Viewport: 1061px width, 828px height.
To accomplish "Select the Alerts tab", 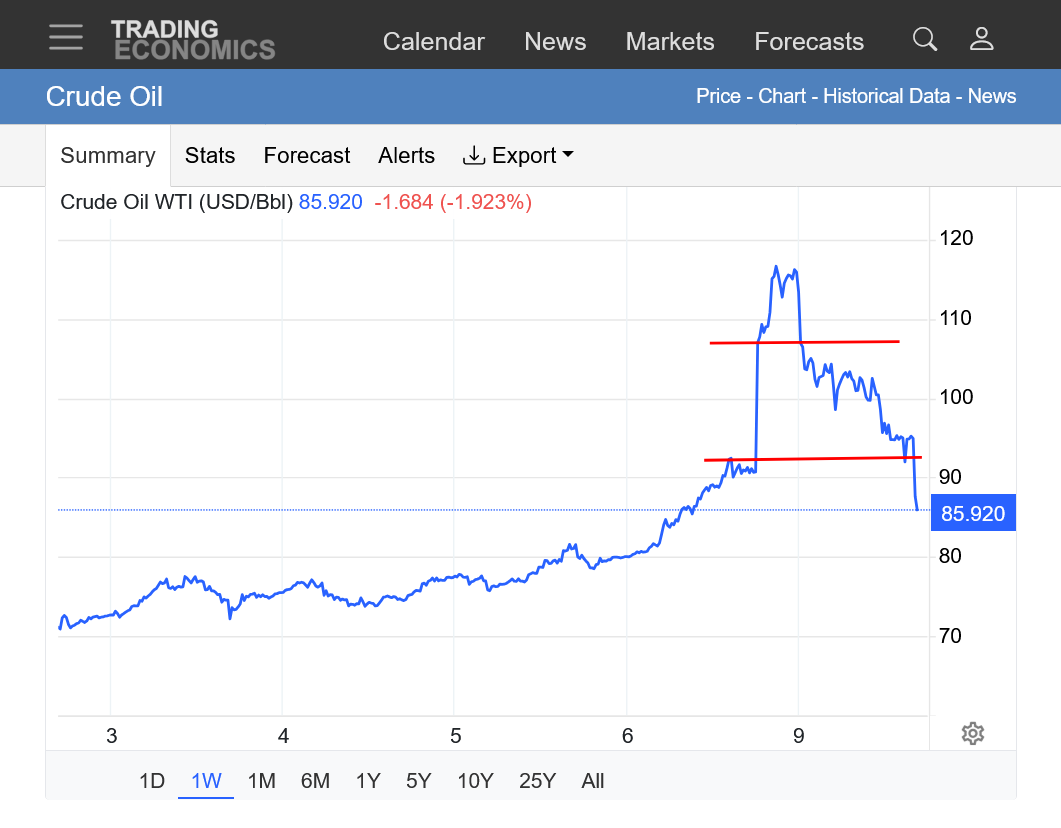I will (406, 156).
